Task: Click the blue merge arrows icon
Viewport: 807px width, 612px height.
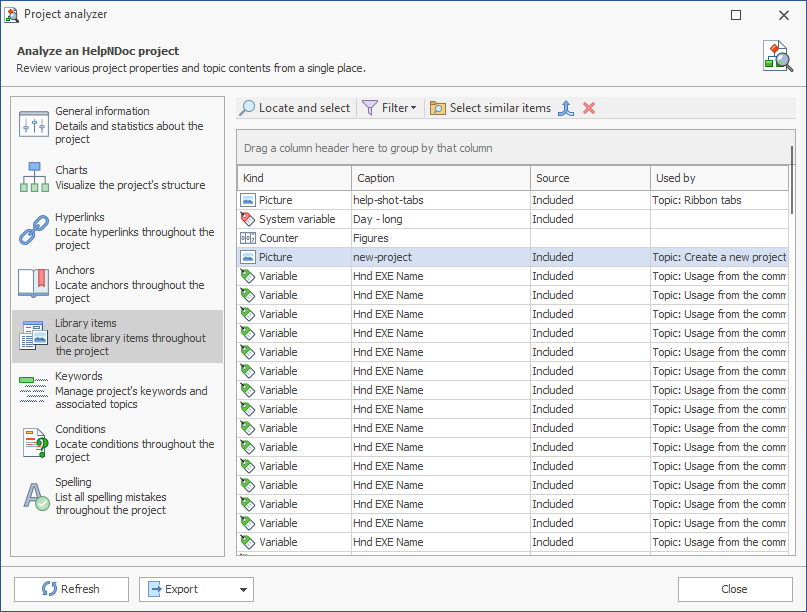Action: tap(566, 108)
